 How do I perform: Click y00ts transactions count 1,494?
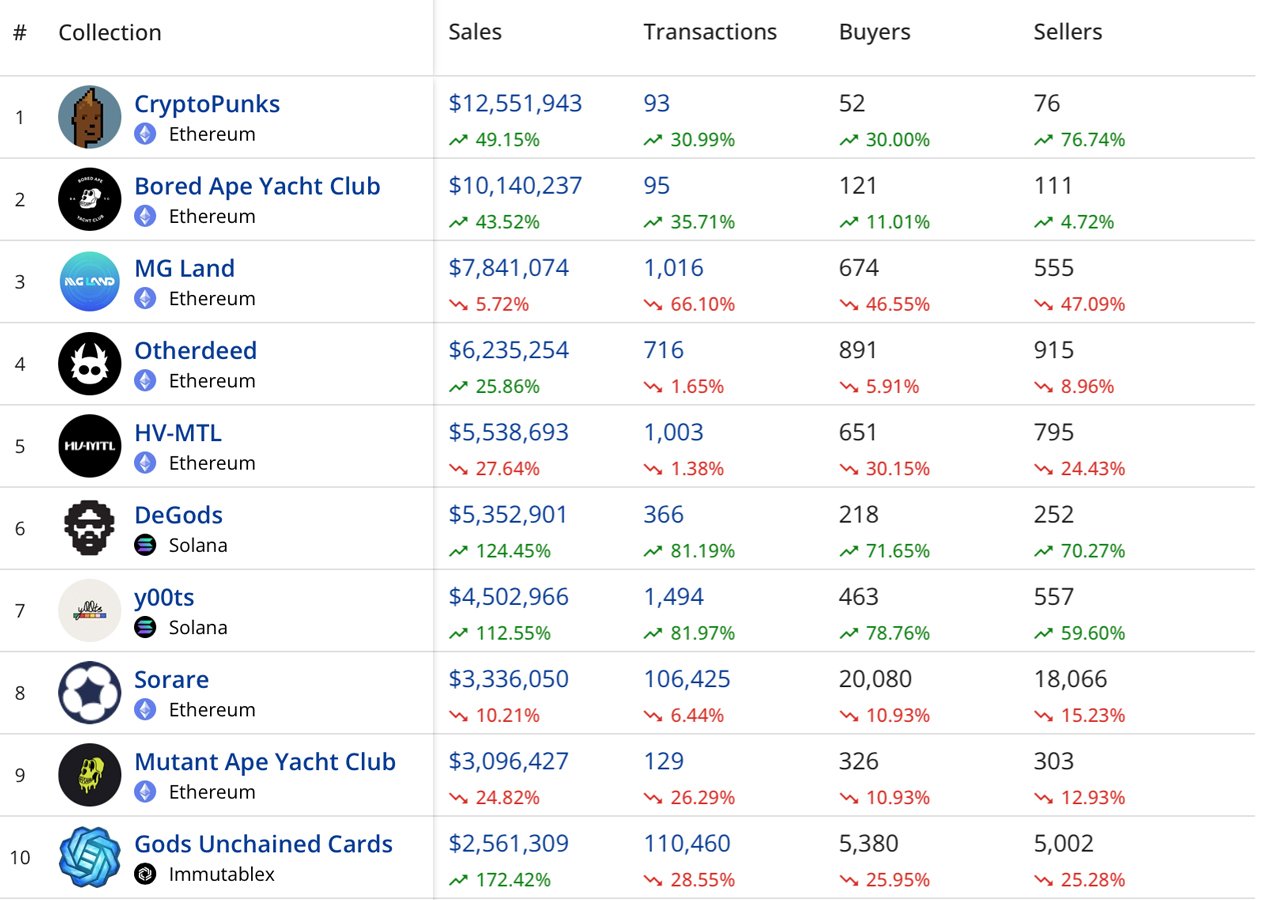tap(674, 597)
